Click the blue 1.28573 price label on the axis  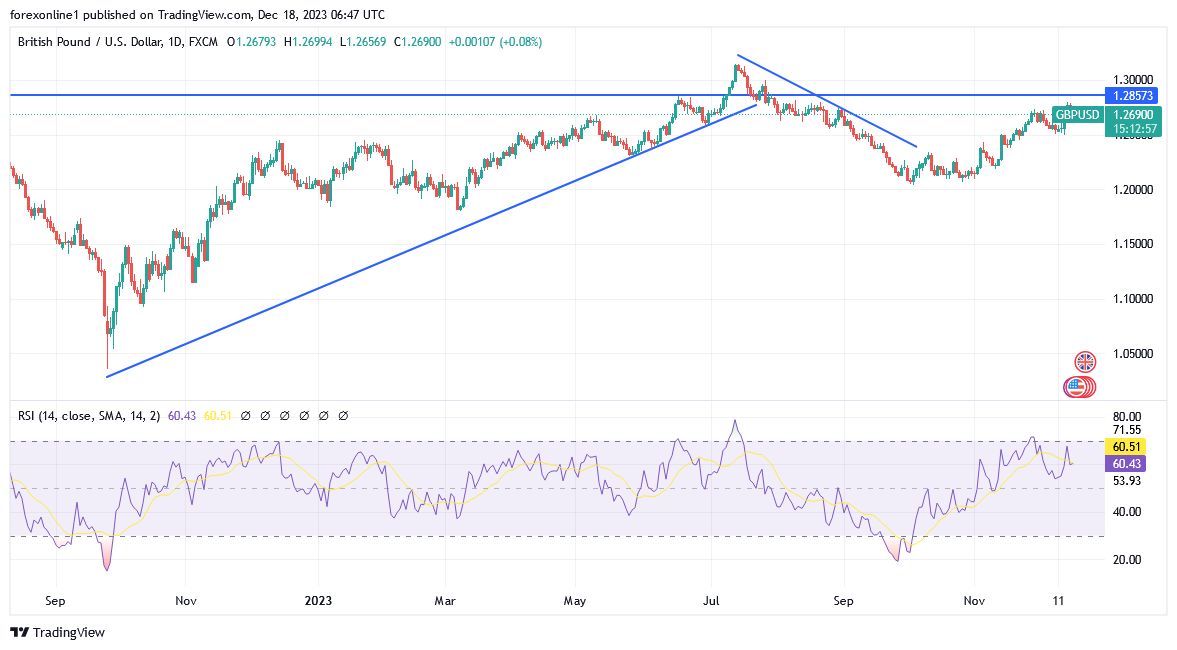1131,96
